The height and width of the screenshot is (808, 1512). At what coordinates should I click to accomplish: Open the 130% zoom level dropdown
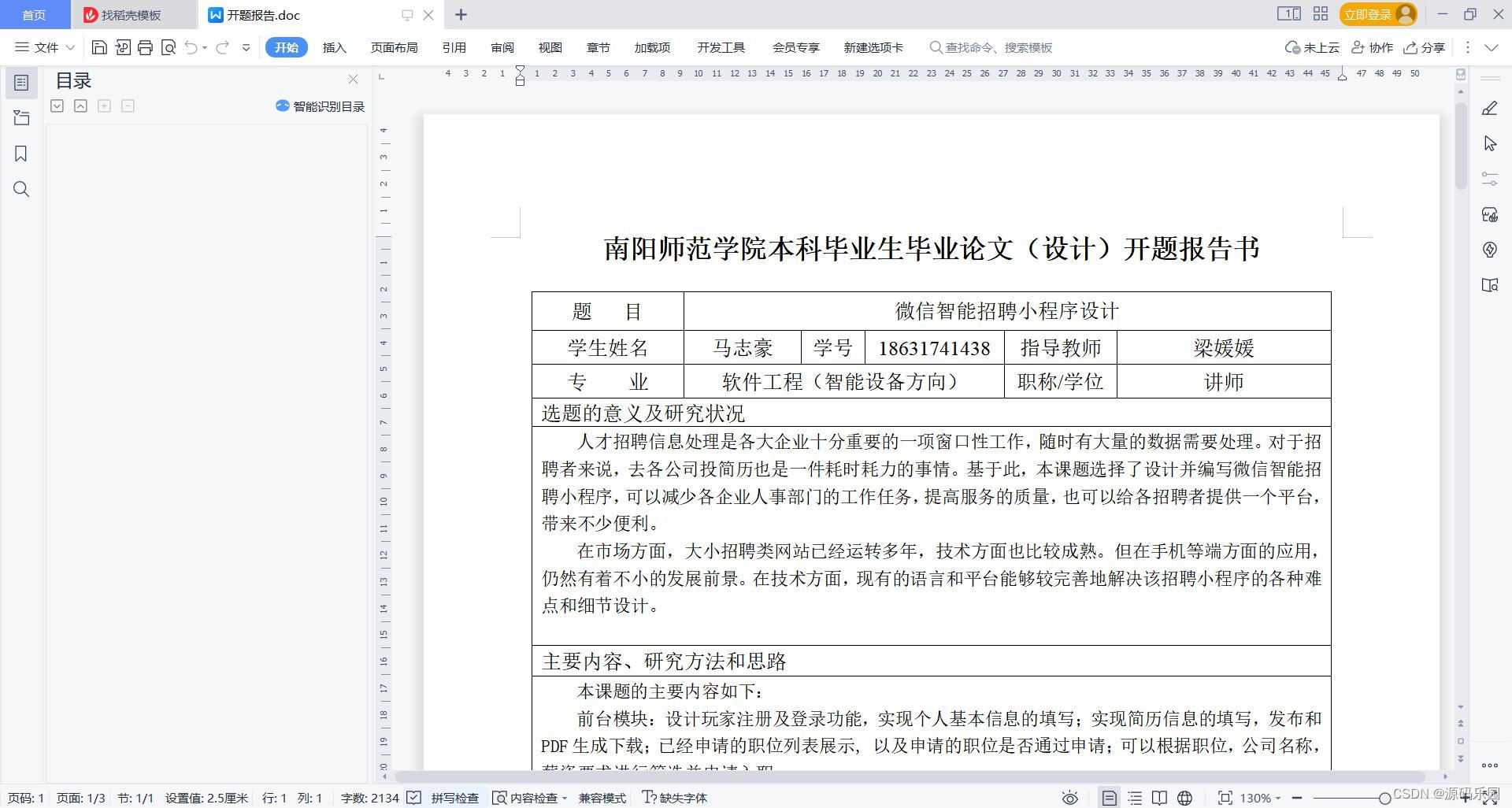pos(1260,798)
